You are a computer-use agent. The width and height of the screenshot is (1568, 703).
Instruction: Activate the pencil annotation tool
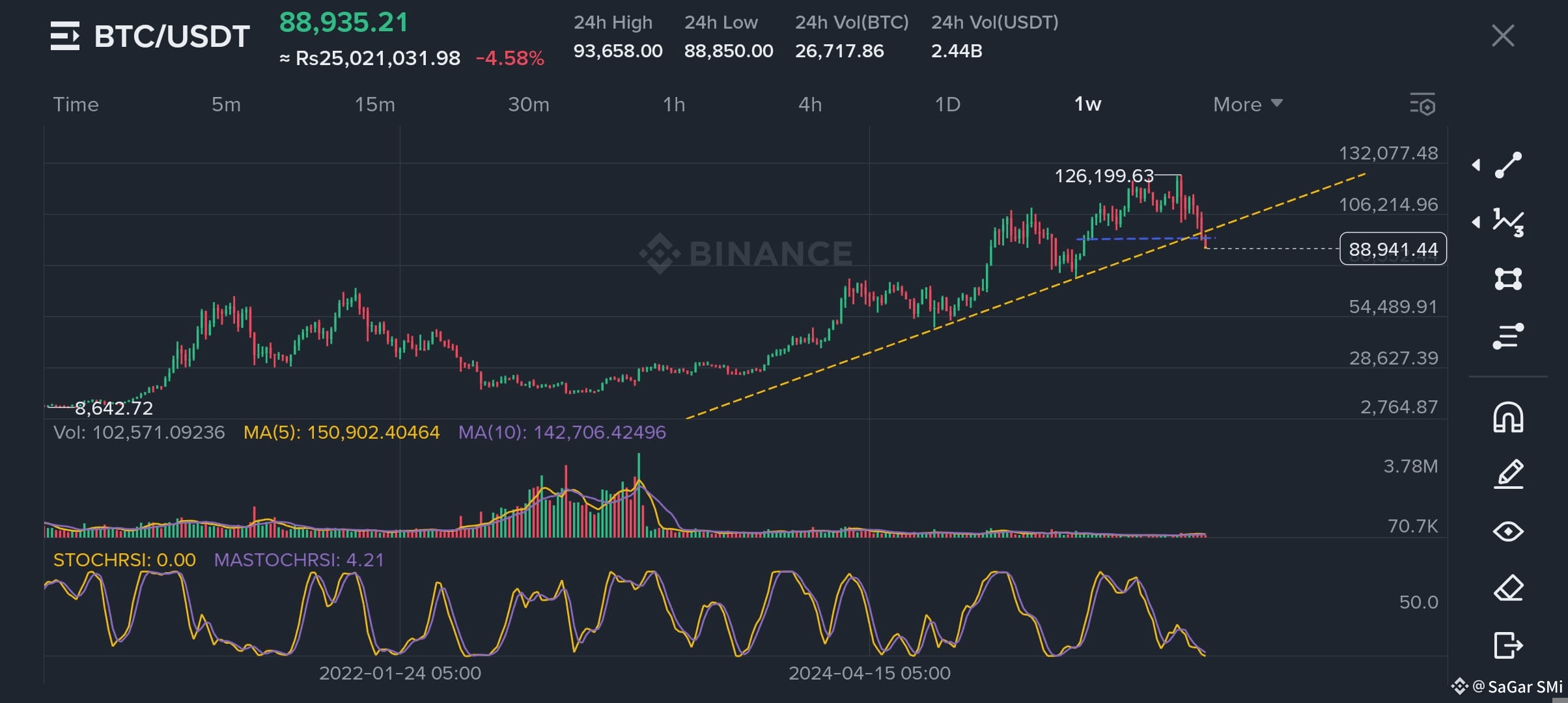(x=1508, y=474)
